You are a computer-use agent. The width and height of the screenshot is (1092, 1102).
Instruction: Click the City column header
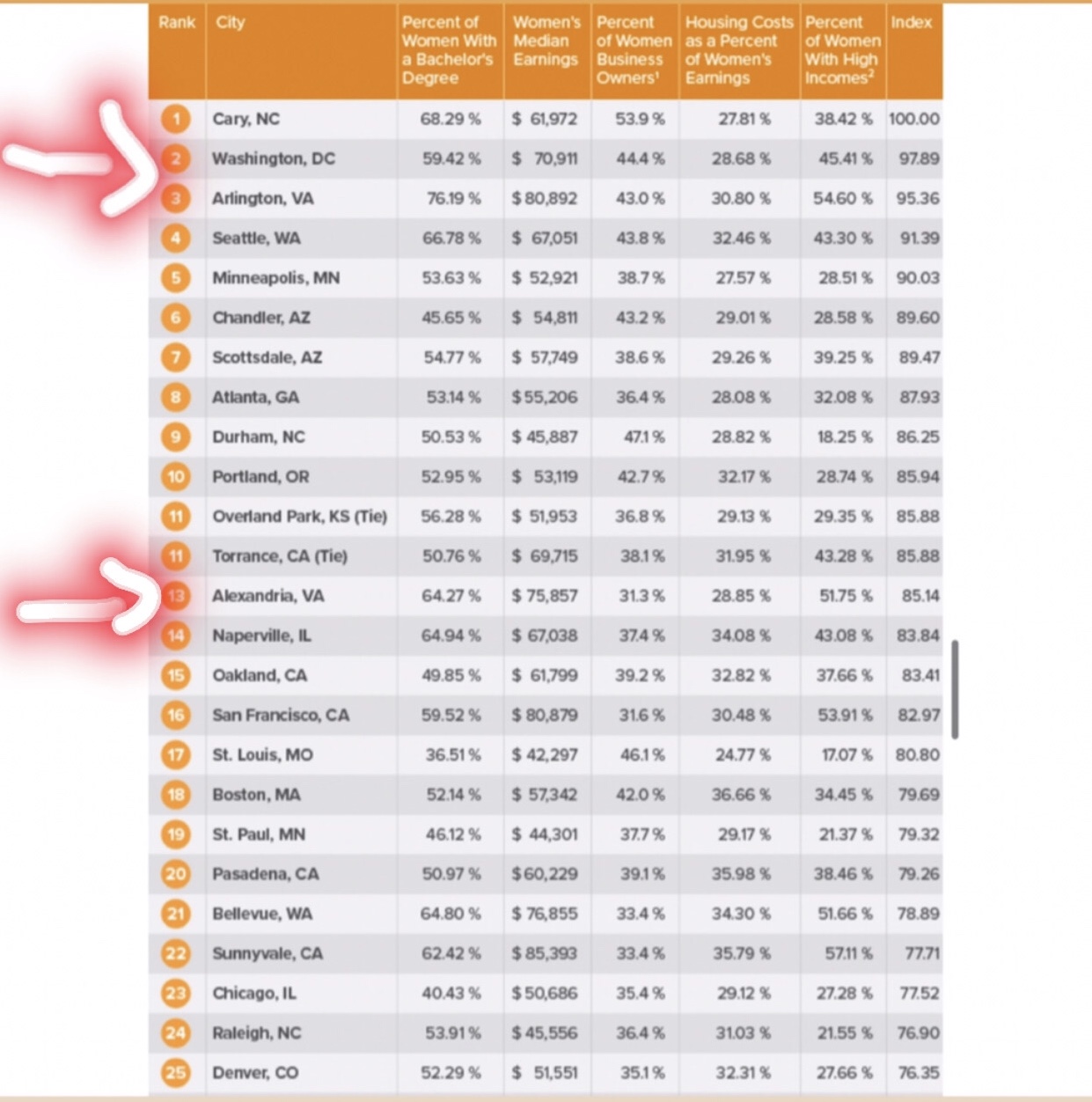coord(231,23)
